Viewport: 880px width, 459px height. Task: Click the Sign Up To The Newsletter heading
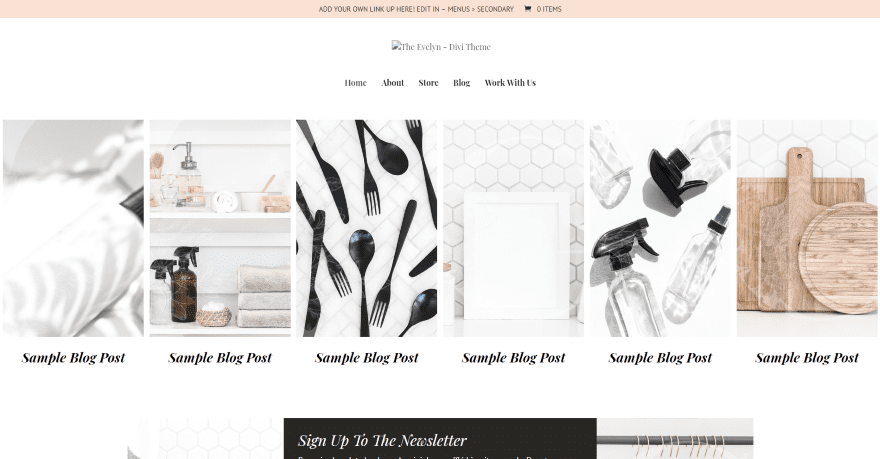click(382, 440)
